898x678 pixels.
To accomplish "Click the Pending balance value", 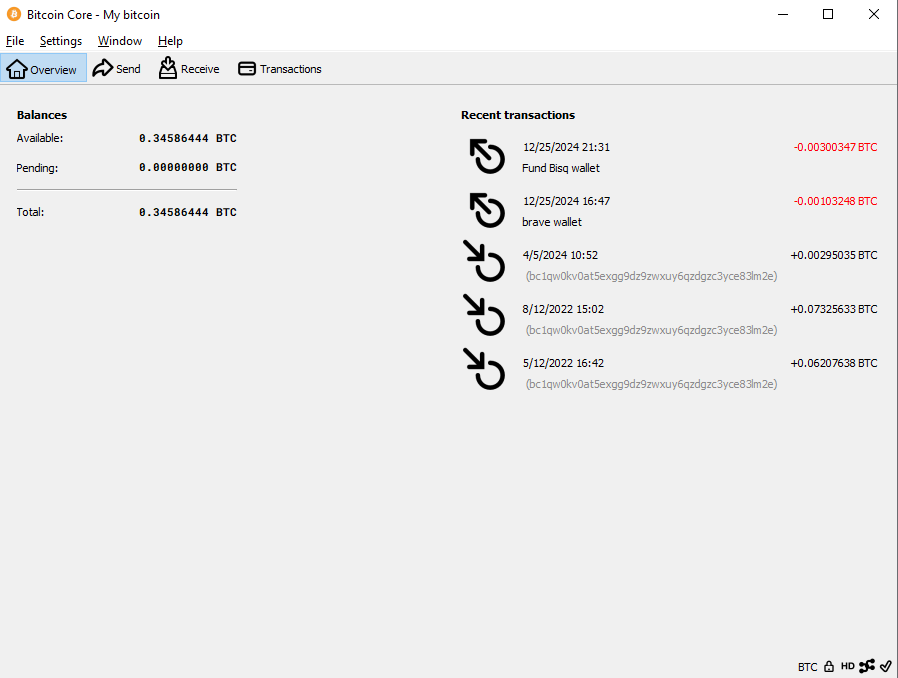I will pos(188,167).
